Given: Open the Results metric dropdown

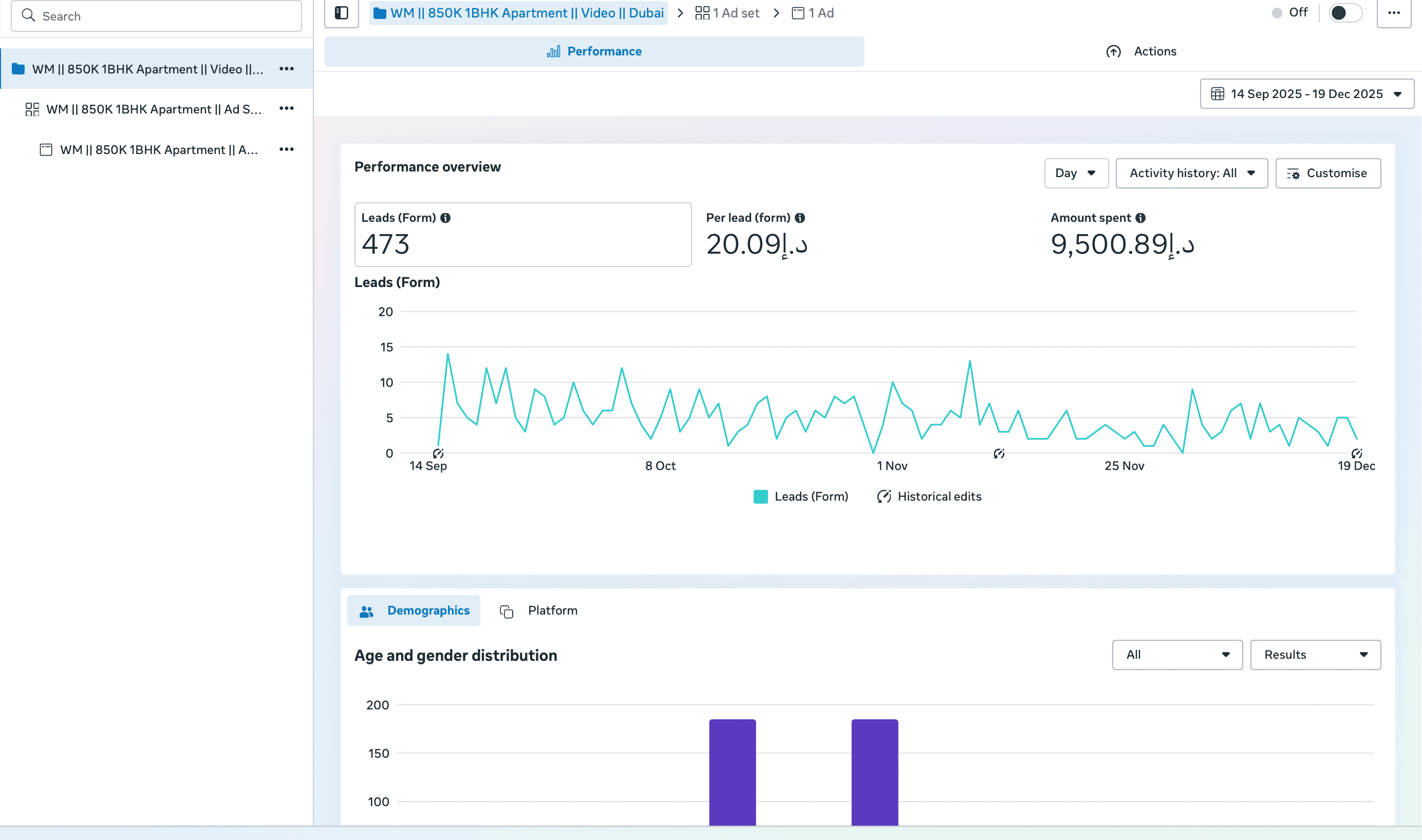Looking at the screenshot, I should (x=1316, y=655).
